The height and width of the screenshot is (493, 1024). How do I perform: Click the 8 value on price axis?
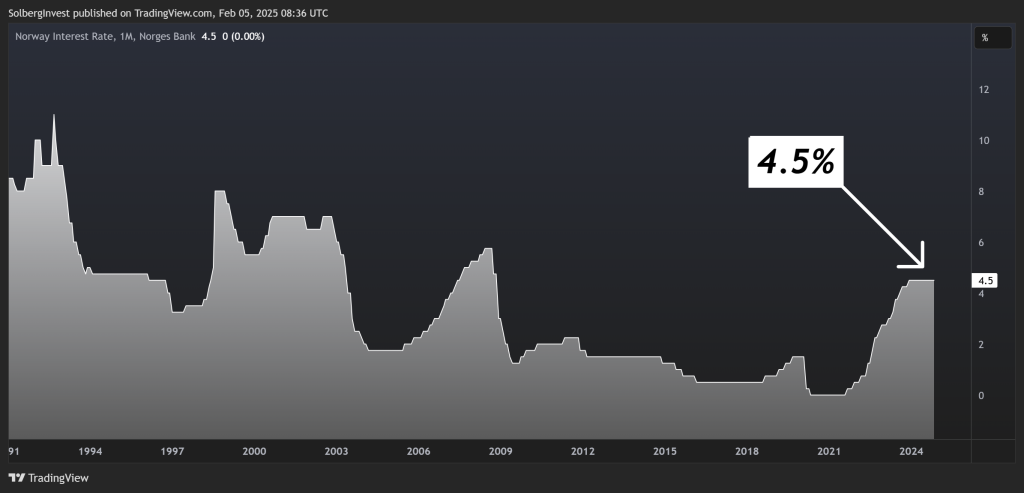click(981, 192)
